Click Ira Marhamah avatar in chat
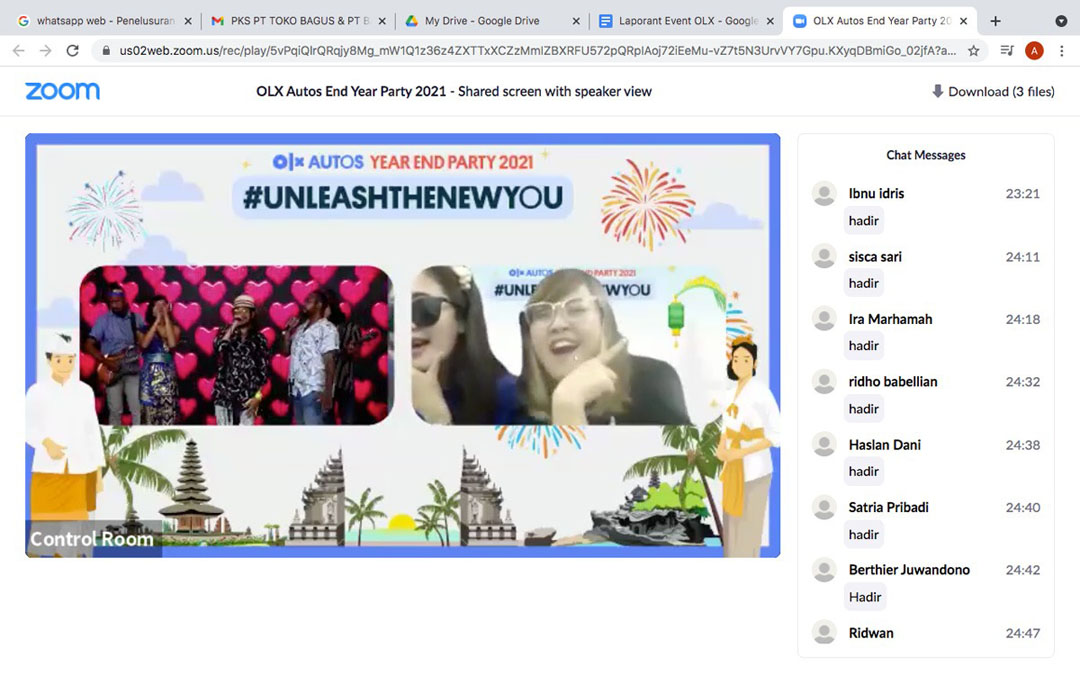 pyautogui.click(x=824, y=319)
